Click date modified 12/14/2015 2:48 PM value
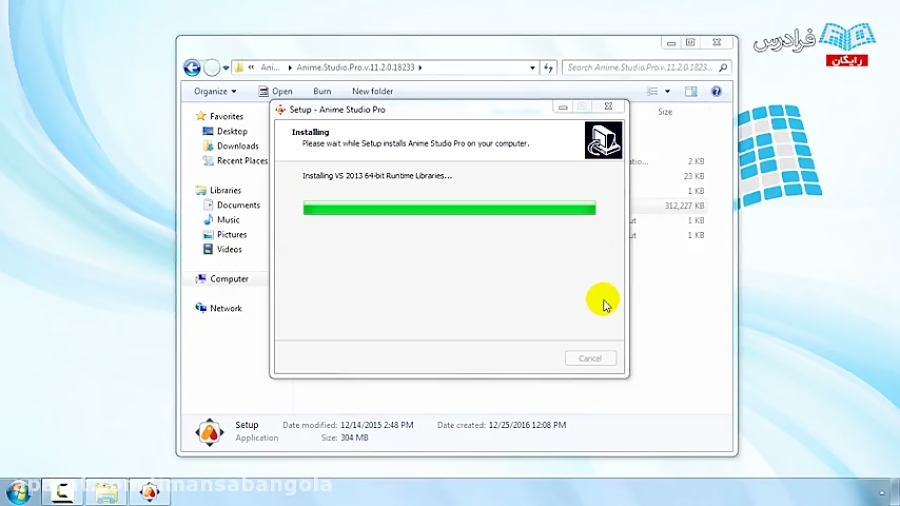 click(377, 425)
